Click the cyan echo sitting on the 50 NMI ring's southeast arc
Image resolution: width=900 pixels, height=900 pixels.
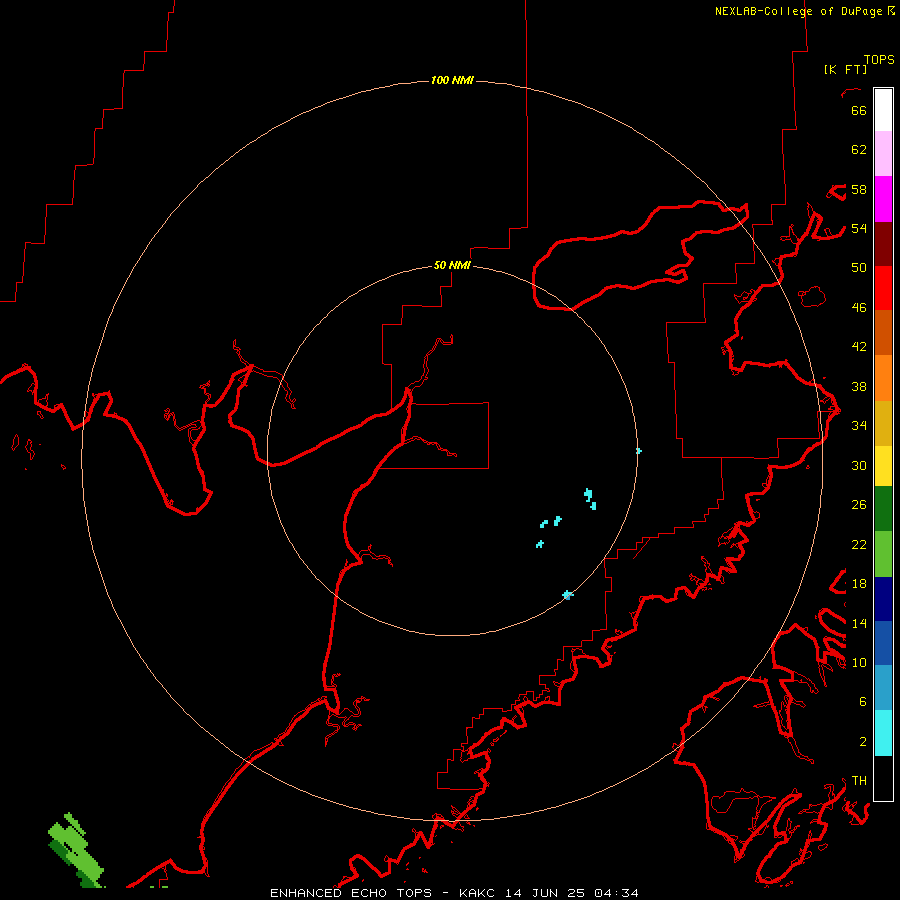tap(568, 595)
